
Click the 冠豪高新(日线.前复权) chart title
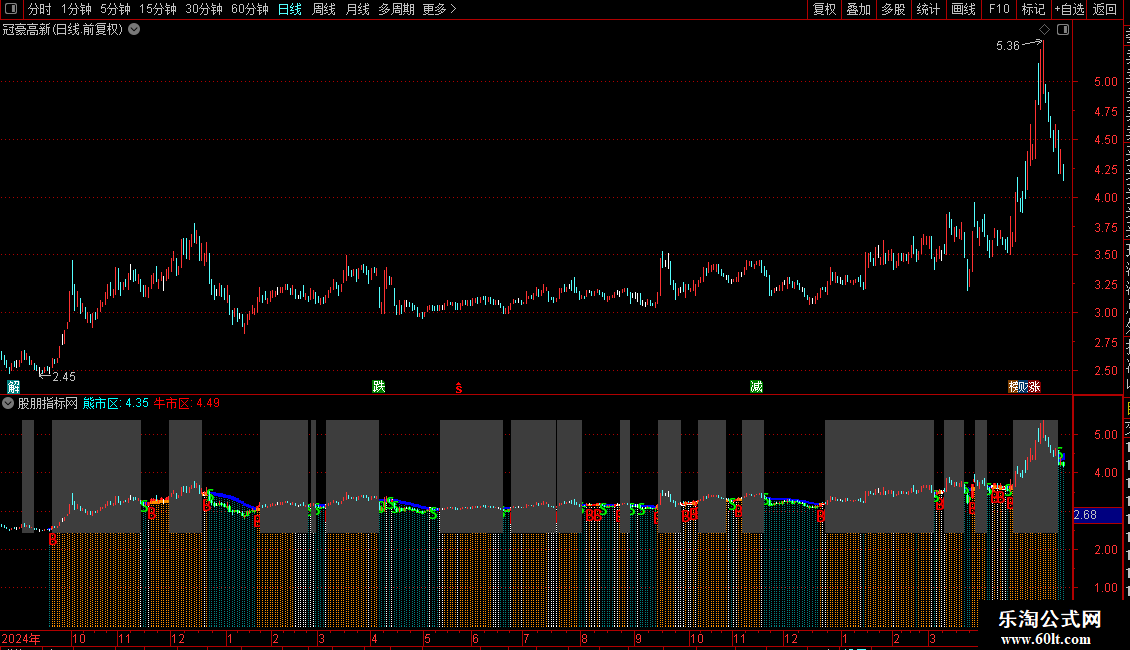pyautogui.click(x=63, y=30)
